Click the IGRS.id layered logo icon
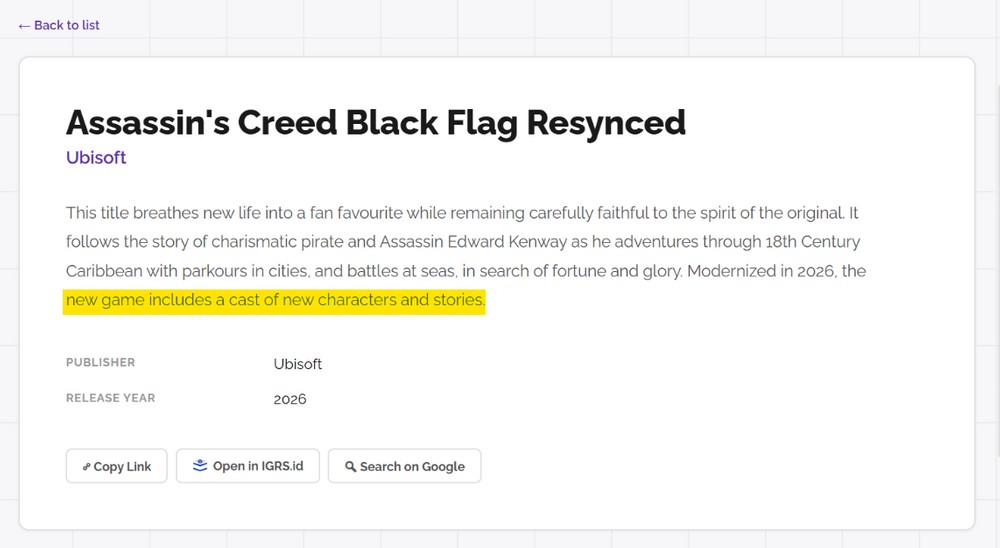 click(200, 465)
